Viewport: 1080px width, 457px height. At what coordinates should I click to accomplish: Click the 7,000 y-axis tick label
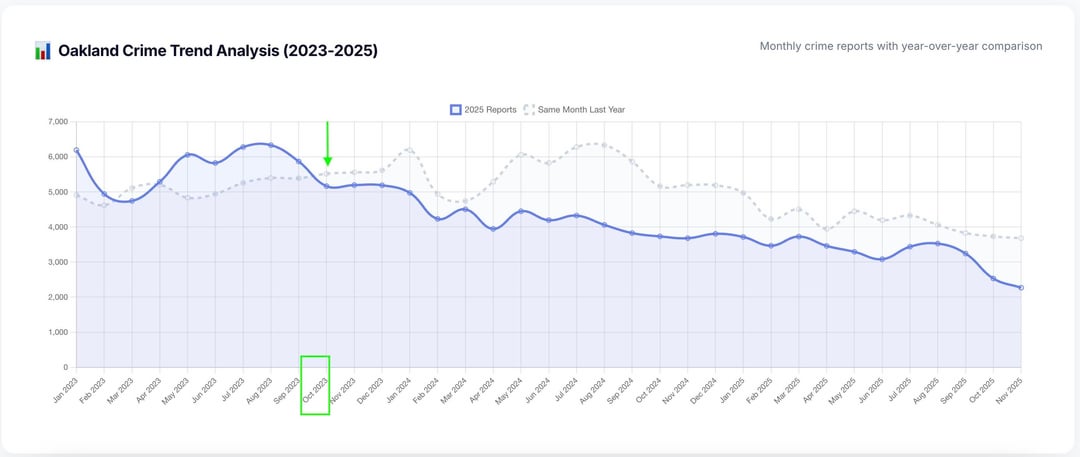click(x=55, y=122)
